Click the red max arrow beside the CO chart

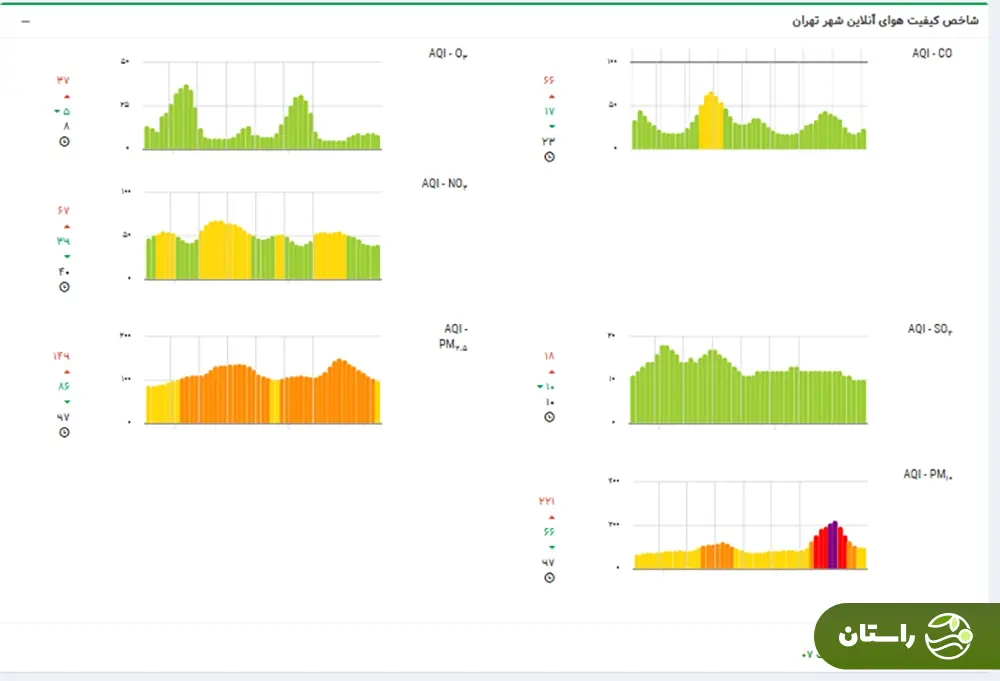pyautogui.click(x=549, y=96)
